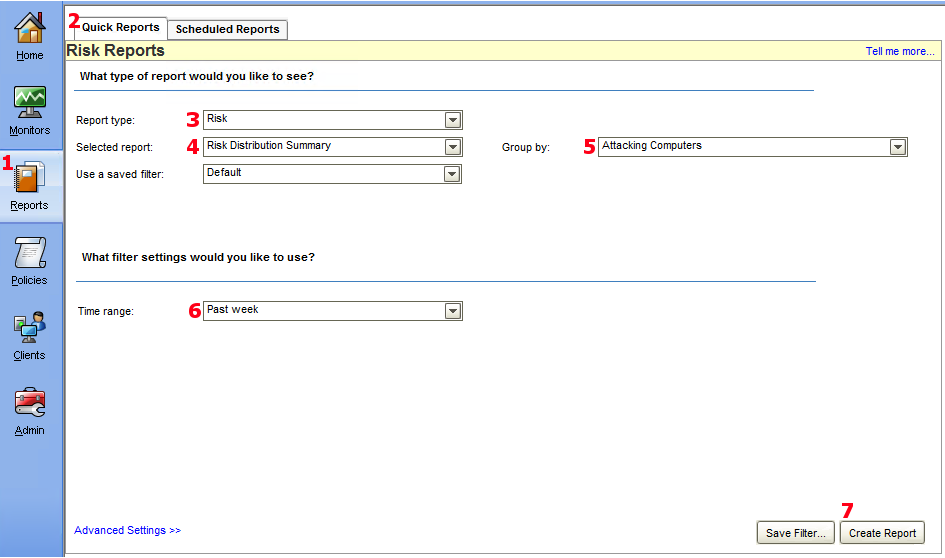Open the Clients sidebar icon

pyautogui.click(x=30, y=328)
